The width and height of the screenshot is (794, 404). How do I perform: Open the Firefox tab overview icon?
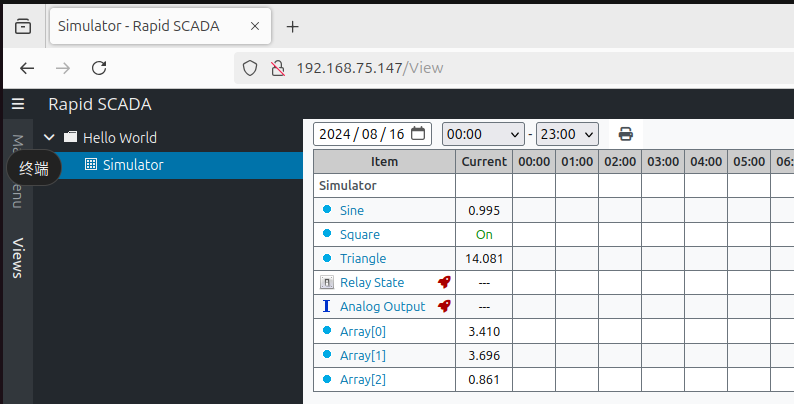coord(23,26)
